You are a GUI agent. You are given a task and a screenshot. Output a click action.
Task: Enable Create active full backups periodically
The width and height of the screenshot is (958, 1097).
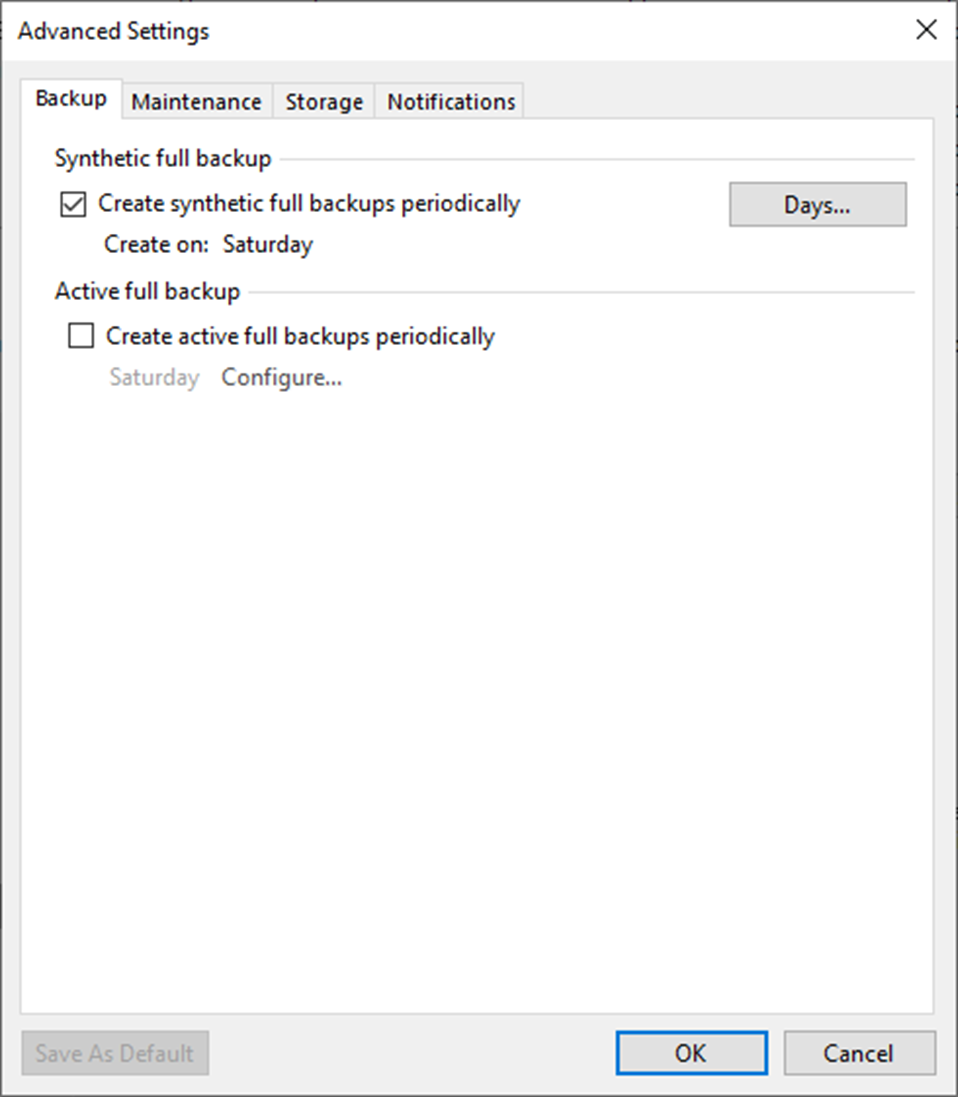coord(81,336)
